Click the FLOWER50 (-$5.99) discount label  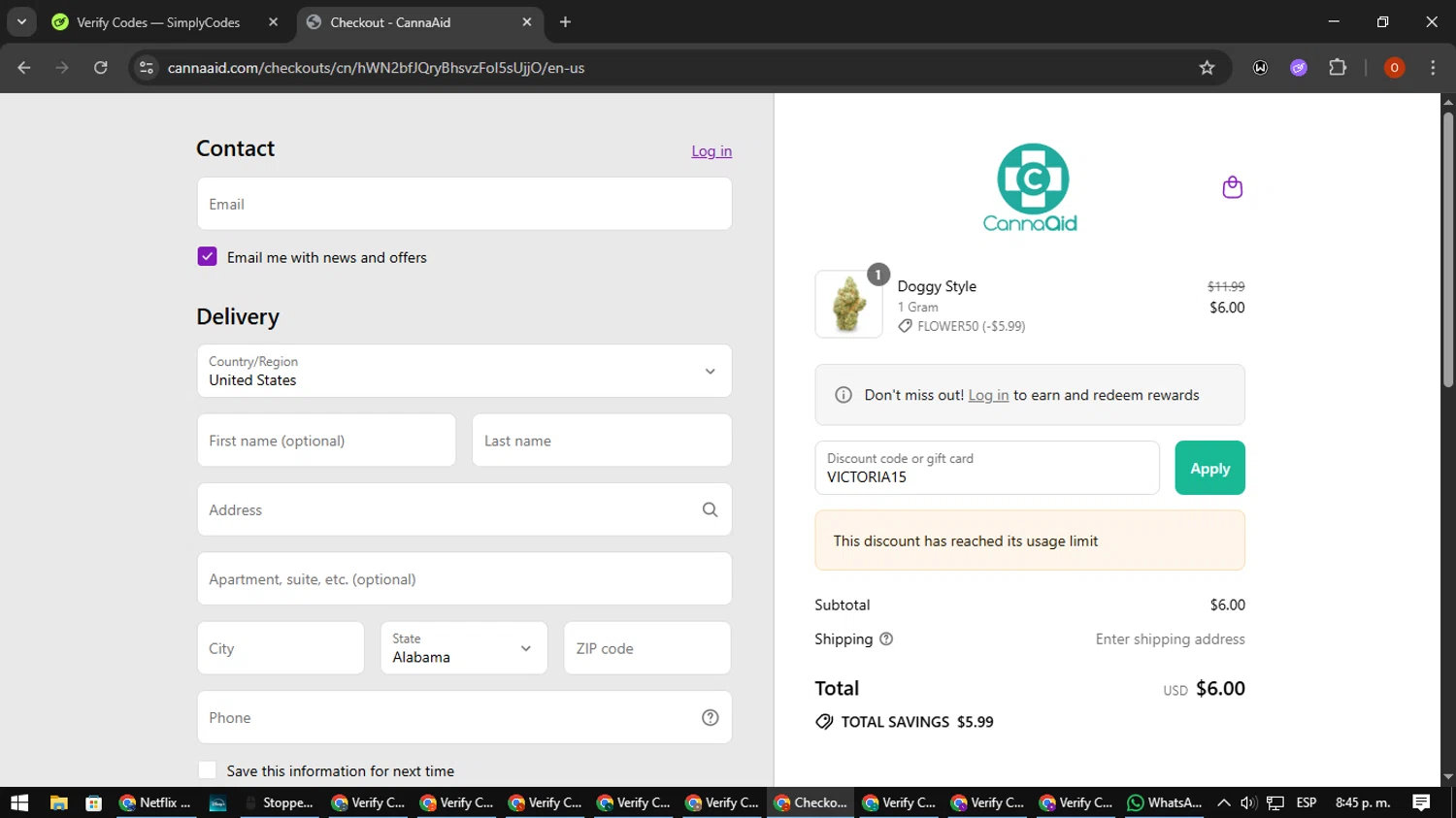[971, 326]
